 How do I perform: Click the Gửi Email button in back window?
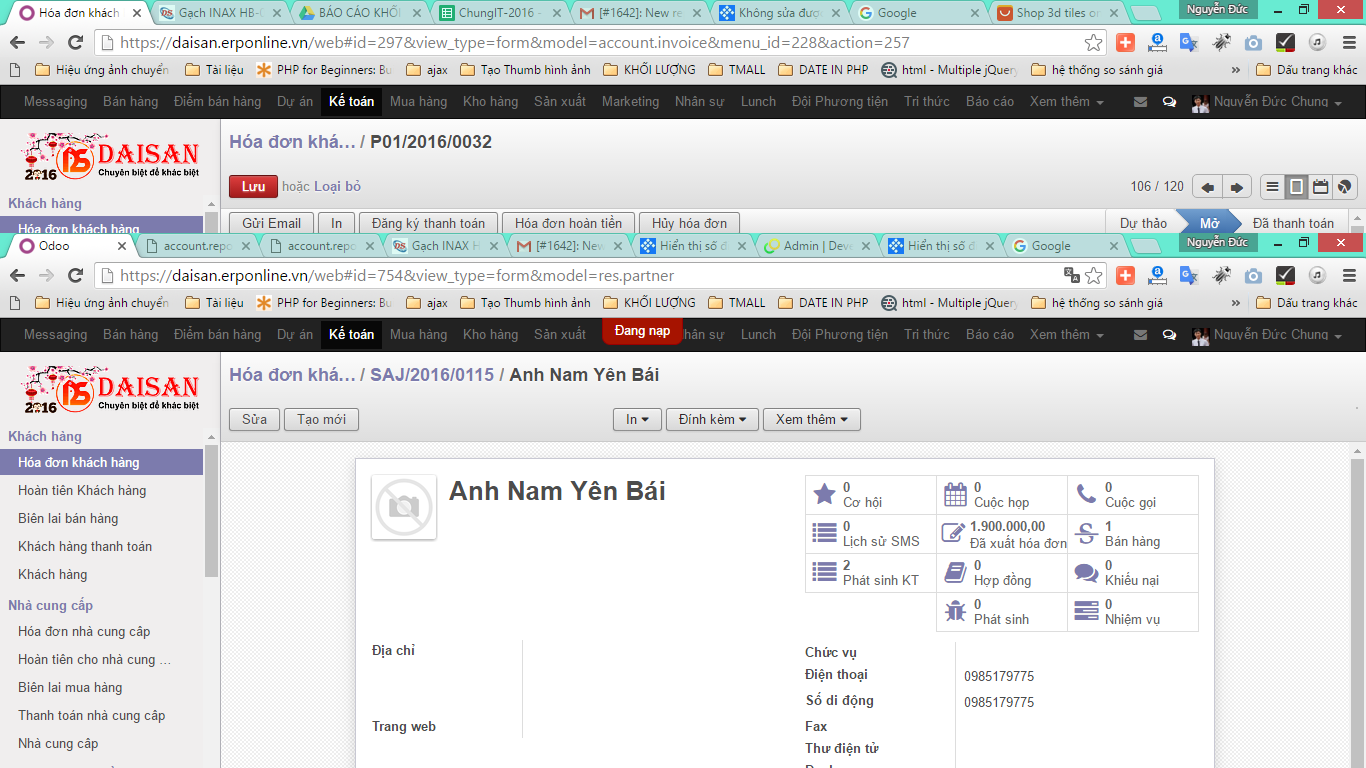[x=271, y=223]
